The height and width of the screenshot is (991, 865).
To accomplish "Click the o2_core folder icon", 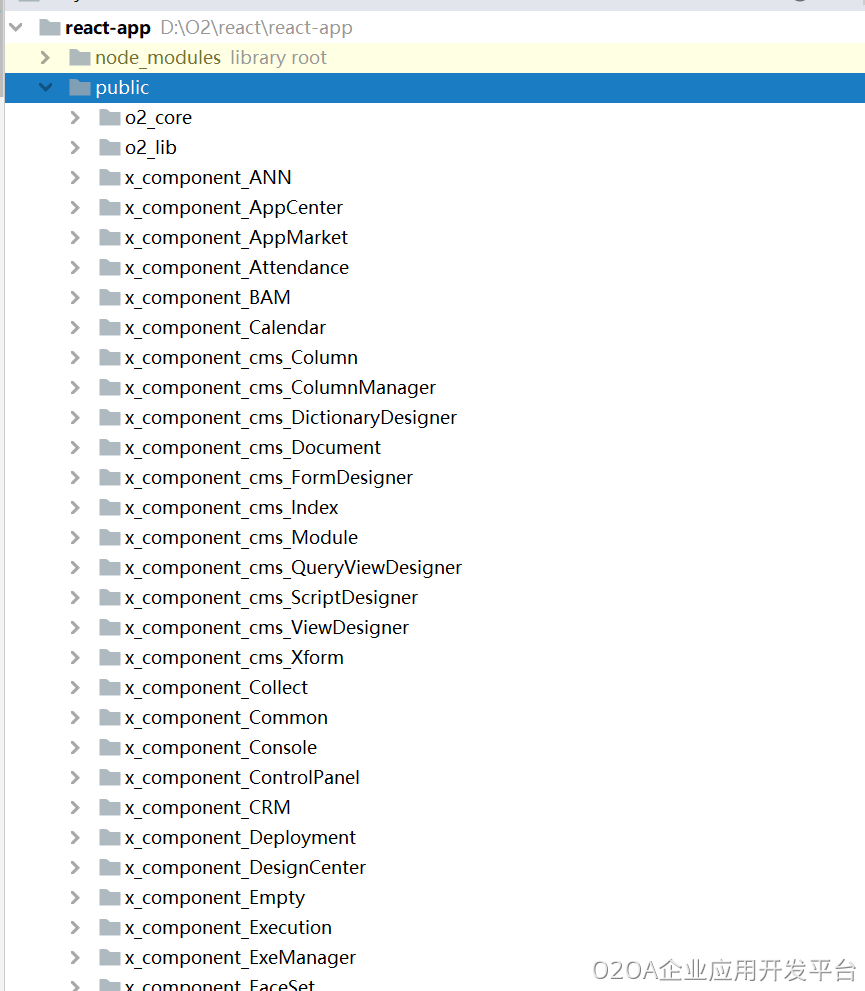I will point(109,118).
